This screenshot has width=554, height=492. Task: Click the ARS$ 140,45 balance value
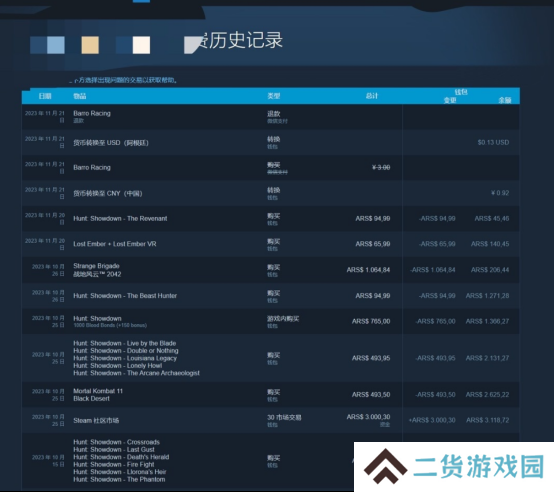point(490,244)
